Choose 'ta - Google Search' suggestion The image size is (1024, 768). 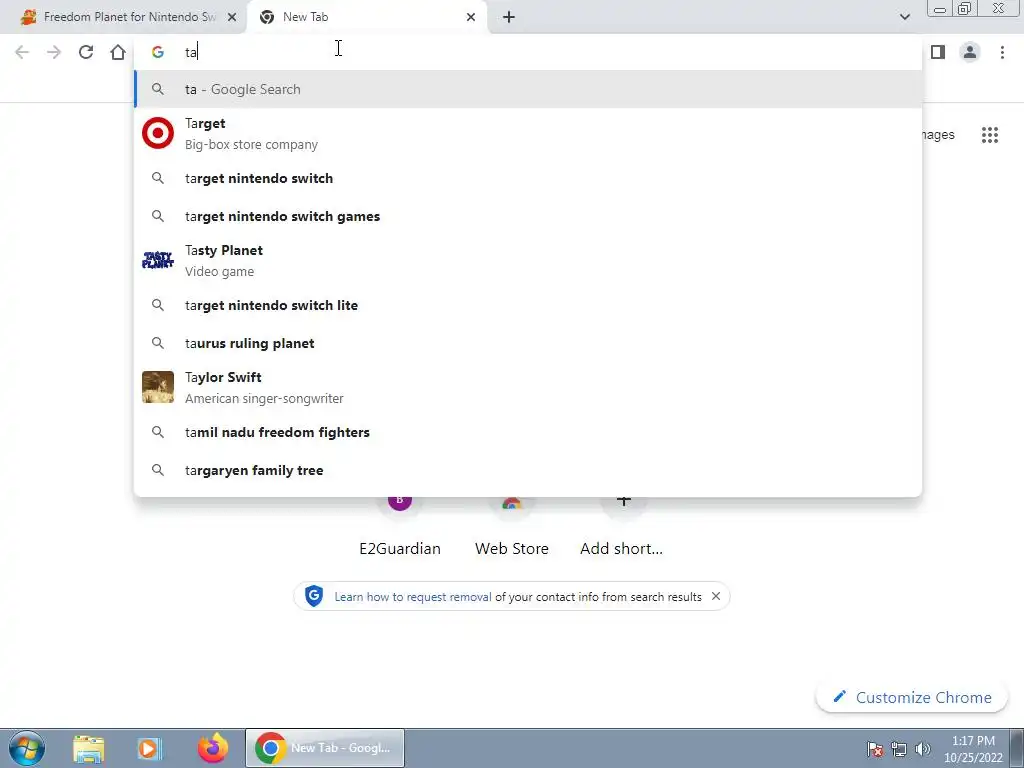tap(528, 89)
